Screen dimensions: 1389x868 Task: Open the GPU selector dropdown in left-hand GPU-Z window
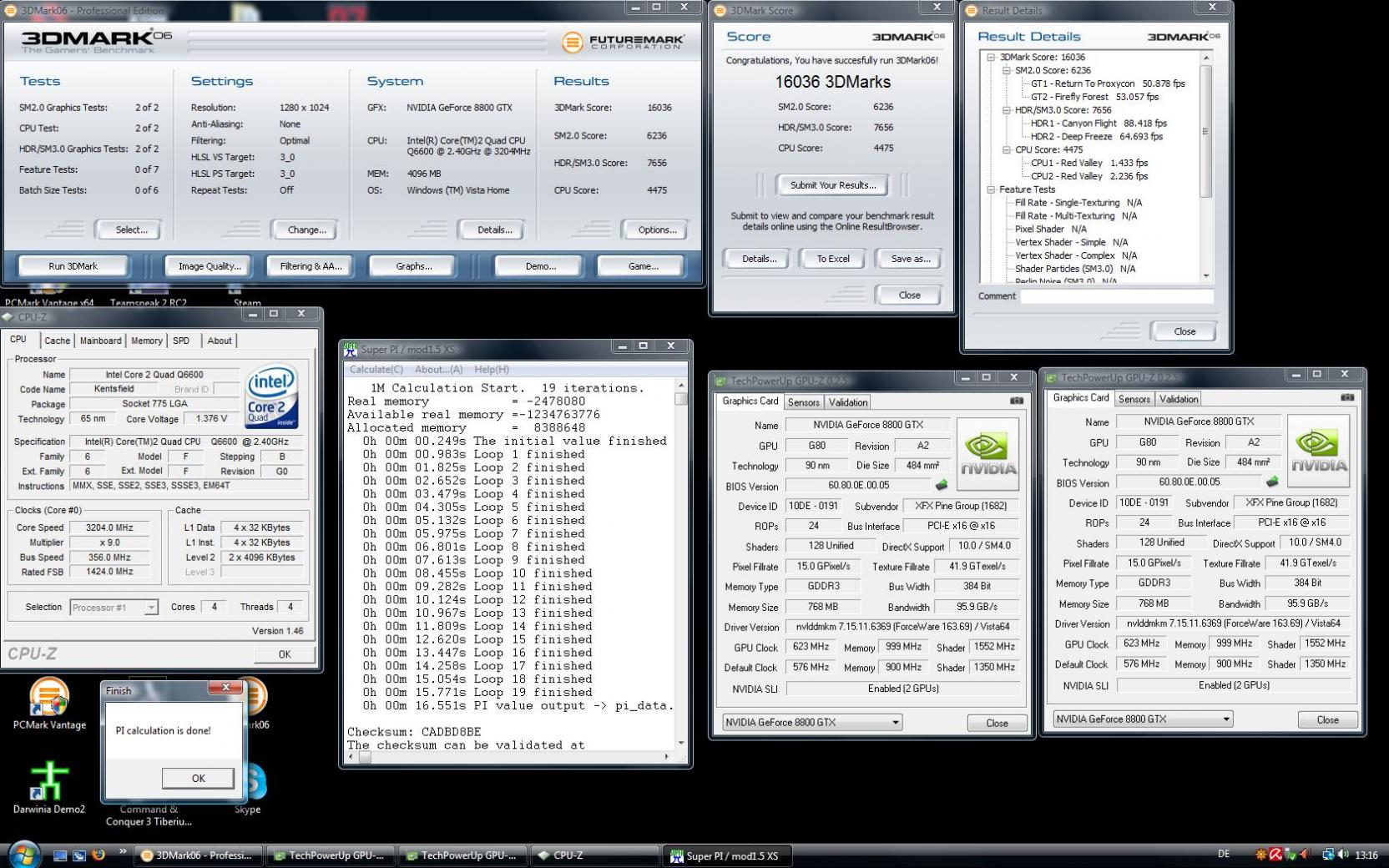point(896,722)
